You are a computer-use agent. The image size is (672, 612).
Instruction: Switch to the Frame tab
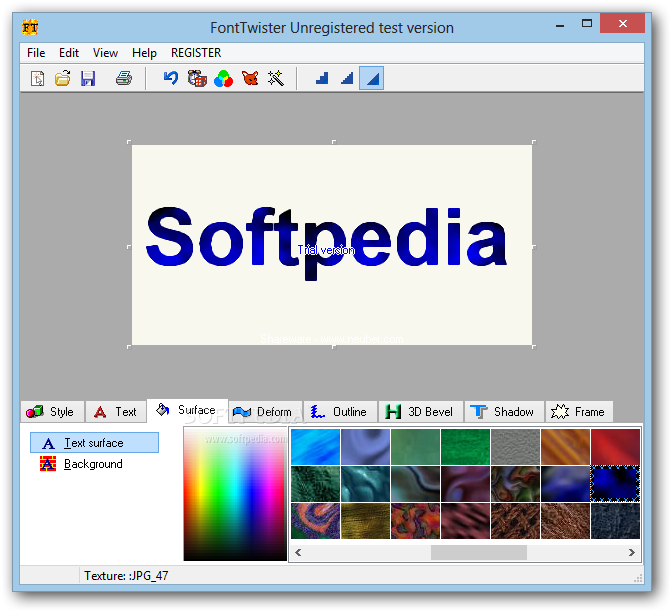tap(579, 412)
